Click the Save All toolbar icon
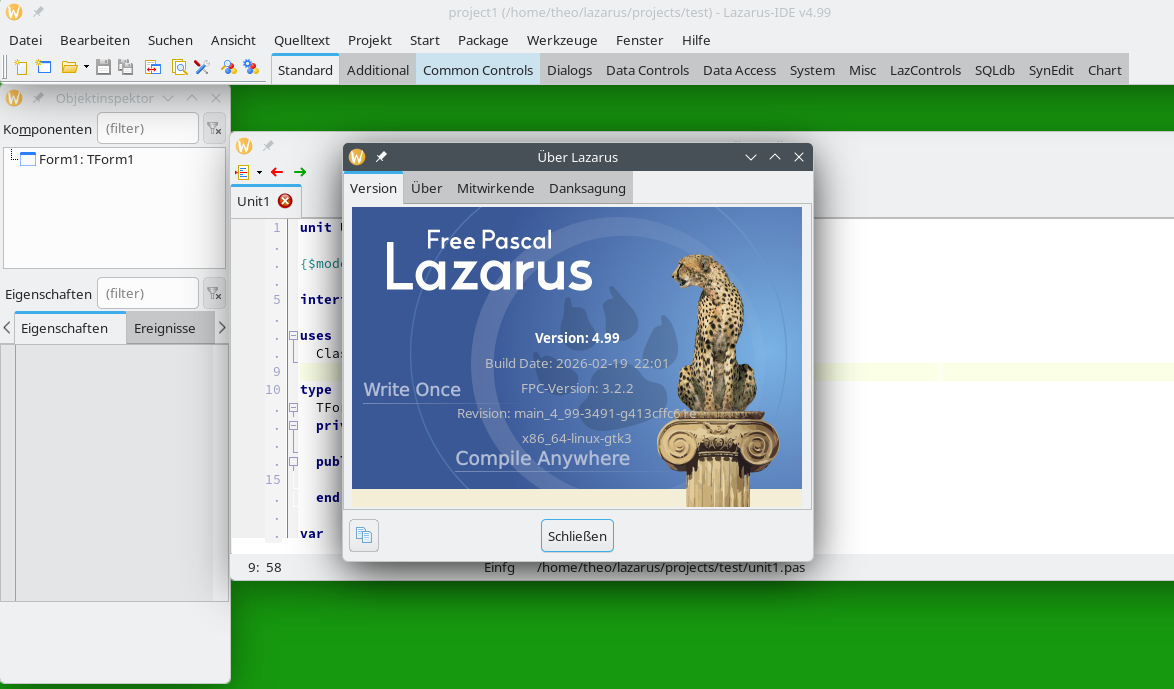The image size is (1174, 689). point(125,68)
